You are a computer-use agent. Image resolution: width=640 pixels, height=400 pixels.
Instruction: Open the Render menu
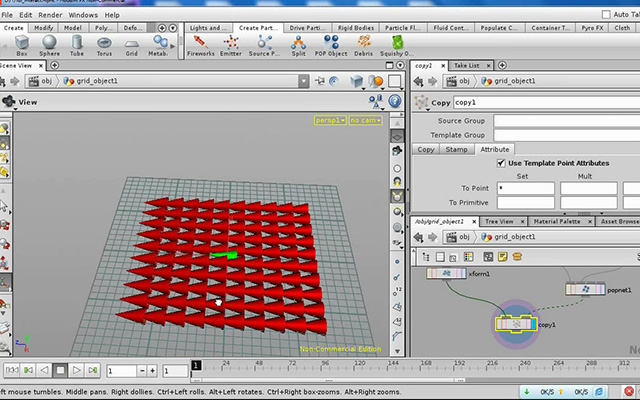click(50, 15)
